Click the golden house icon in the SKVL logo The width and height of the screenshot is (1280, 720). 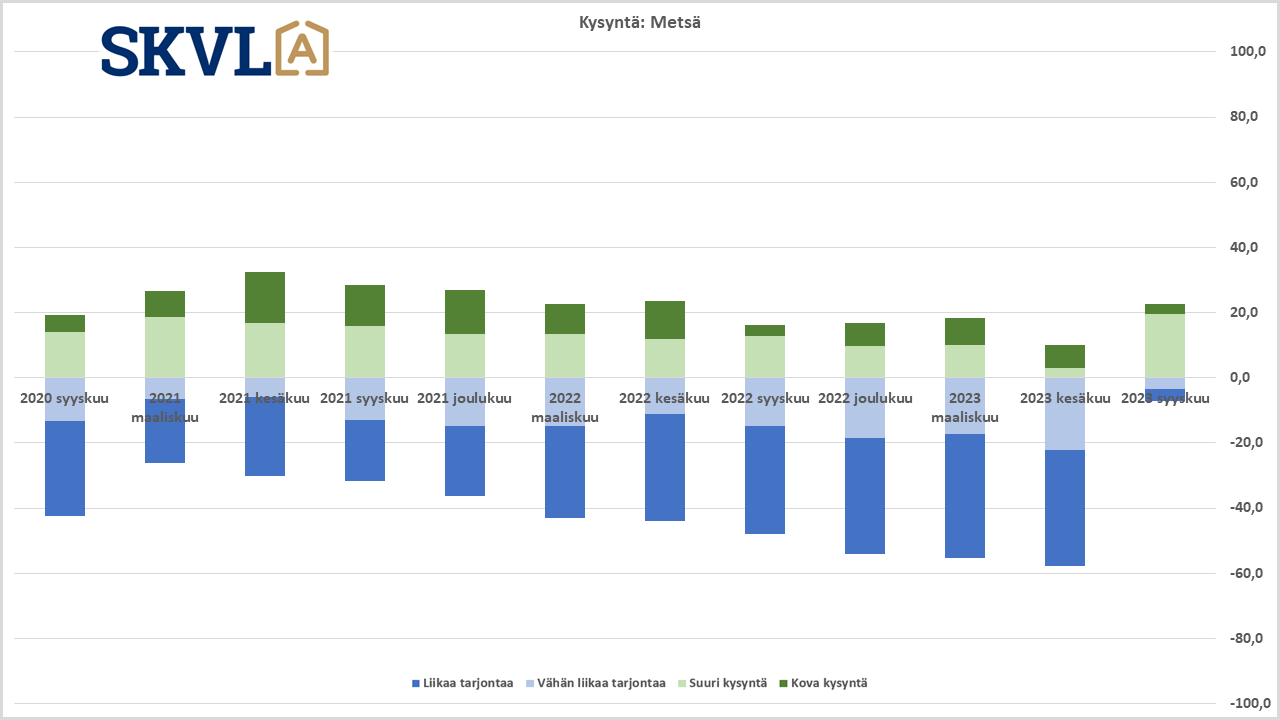point(302,49)
